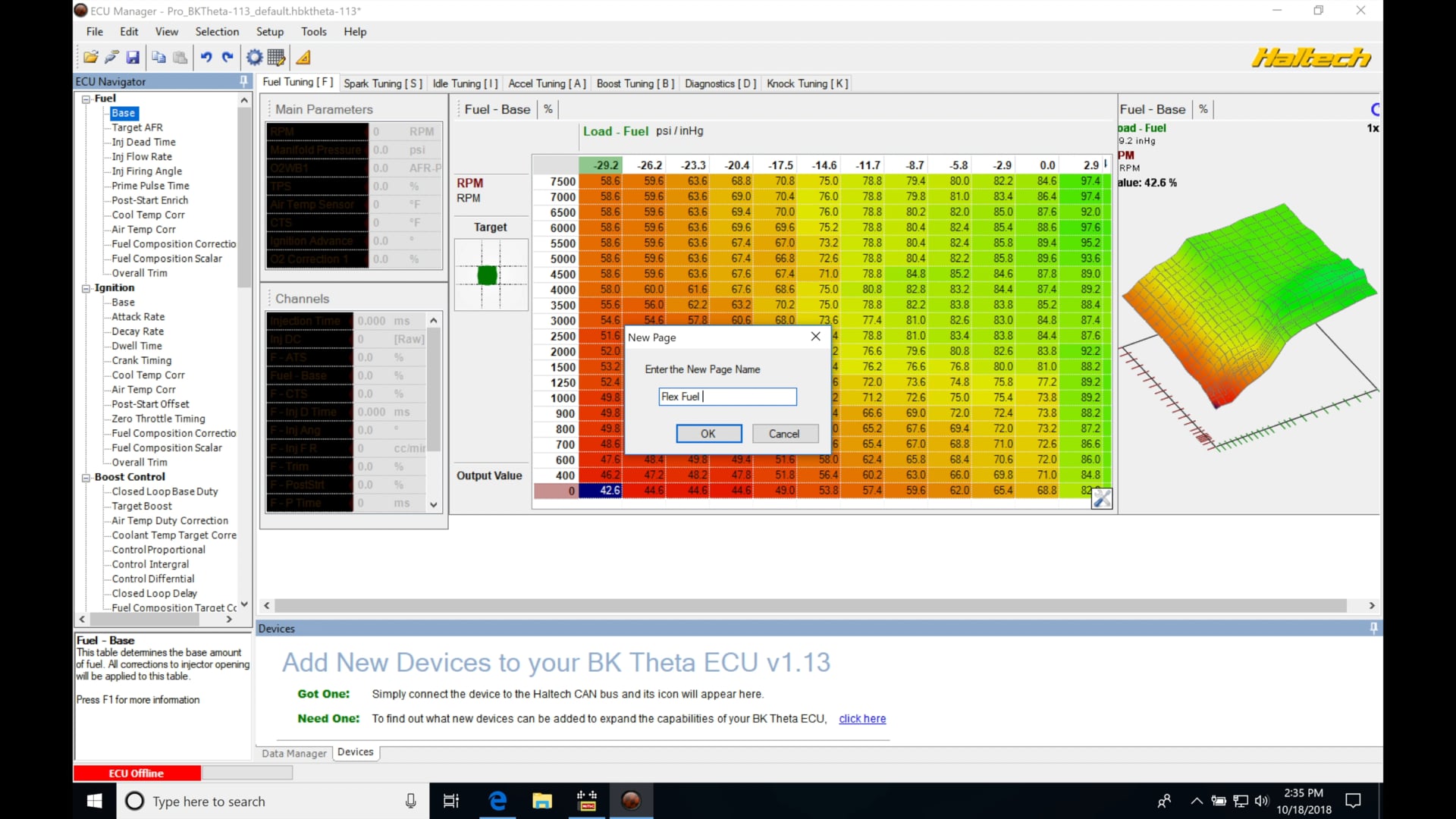
Task: Switch to the Spark Tuning tab
Action: (382, 83)
